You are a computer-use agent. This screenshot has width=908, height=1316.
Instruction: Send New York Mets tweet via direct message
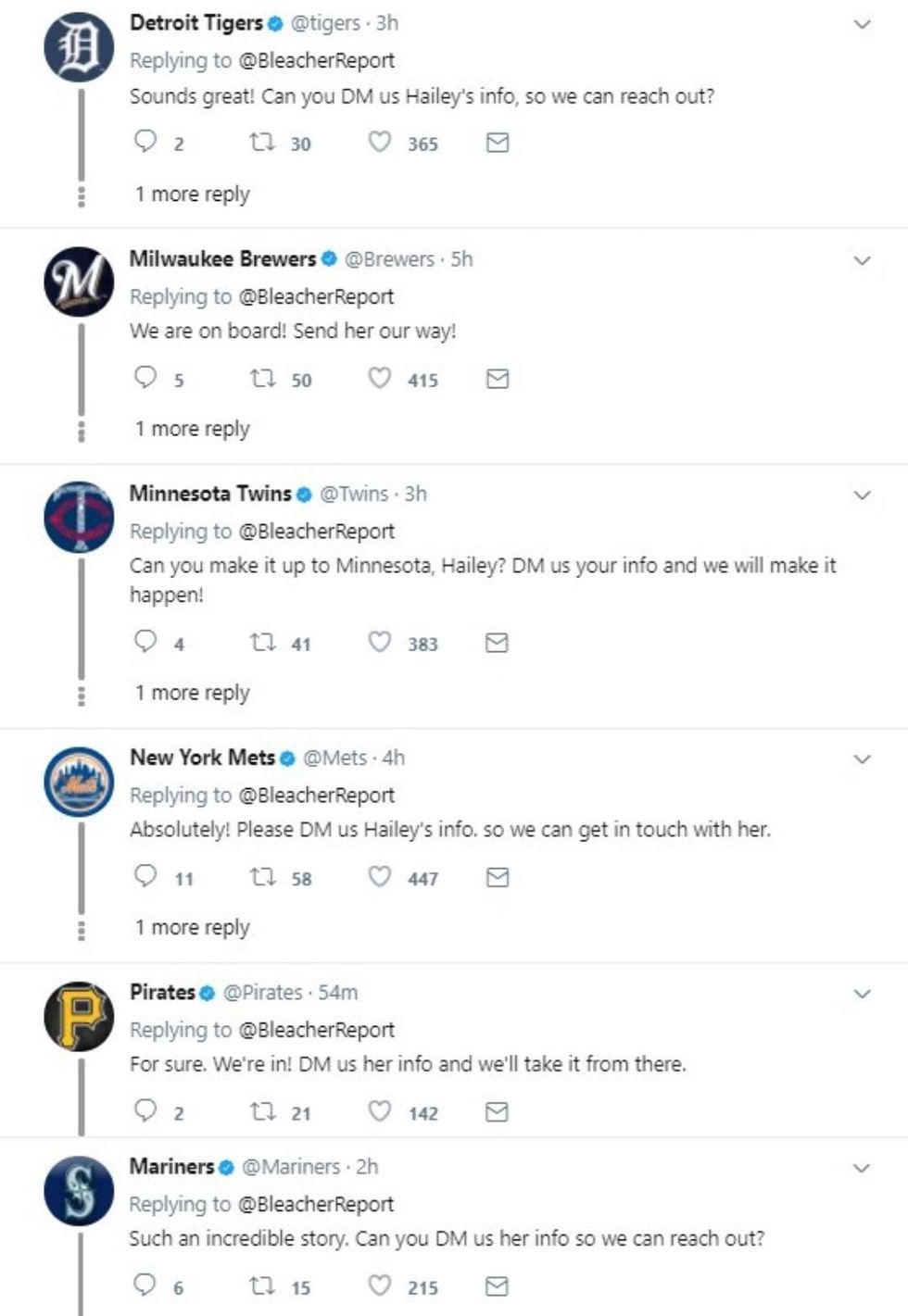click(x=498, y=877)
